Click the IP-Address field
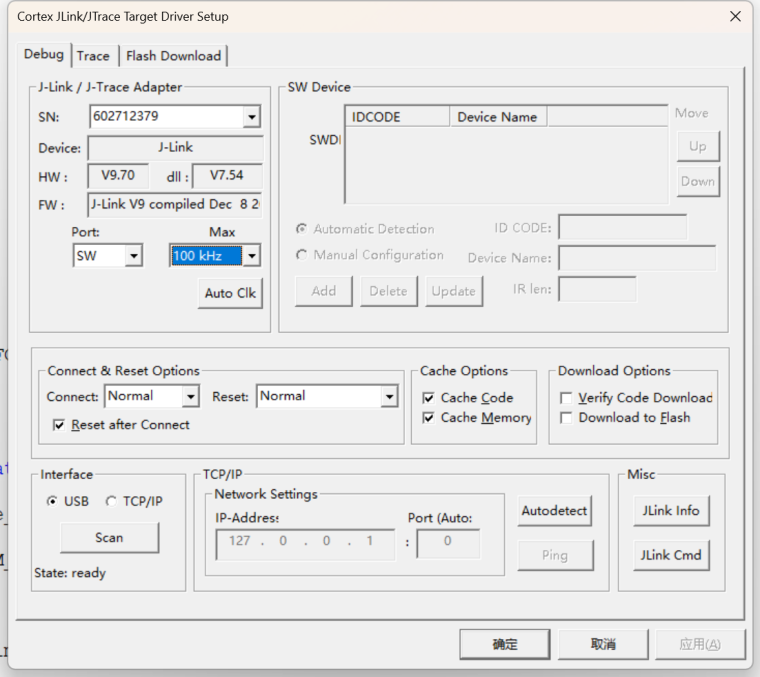 tap(305, 545)
